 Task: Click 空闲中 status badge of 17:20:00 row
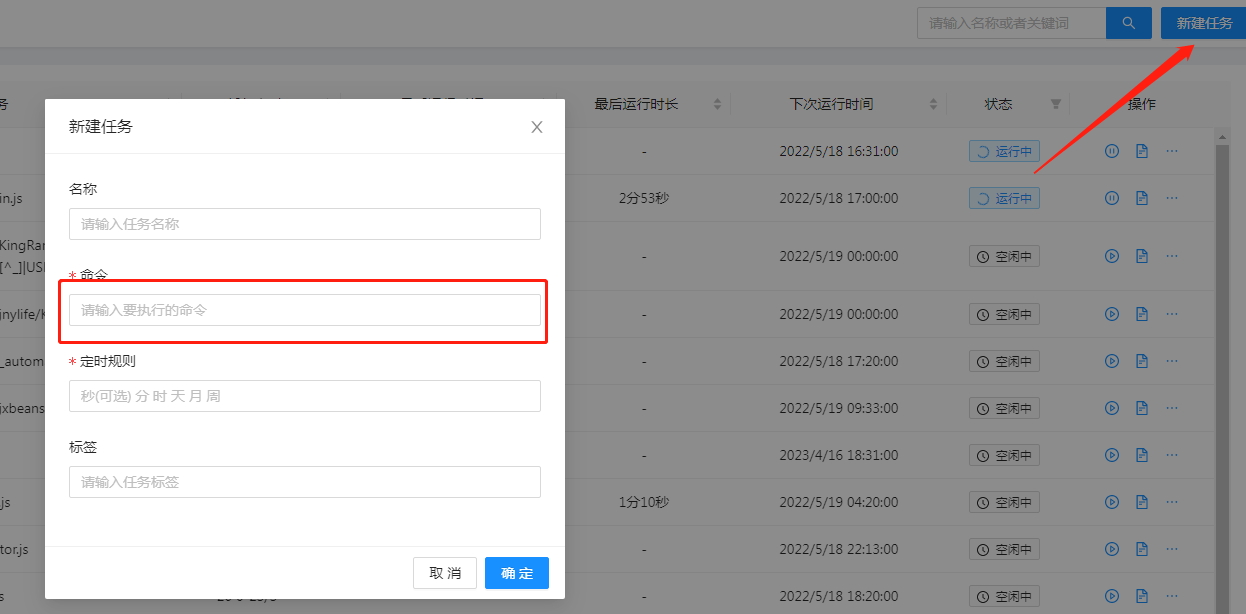[1004, 361]
